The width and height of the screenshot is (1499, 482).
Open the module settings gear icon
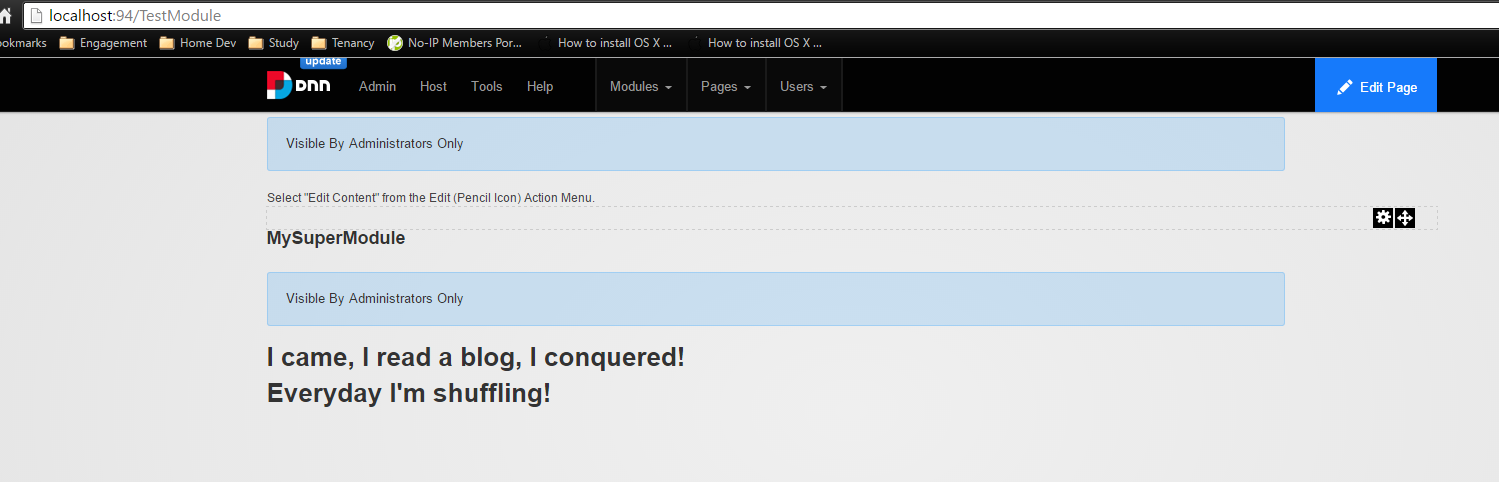tap(1383, 218)
